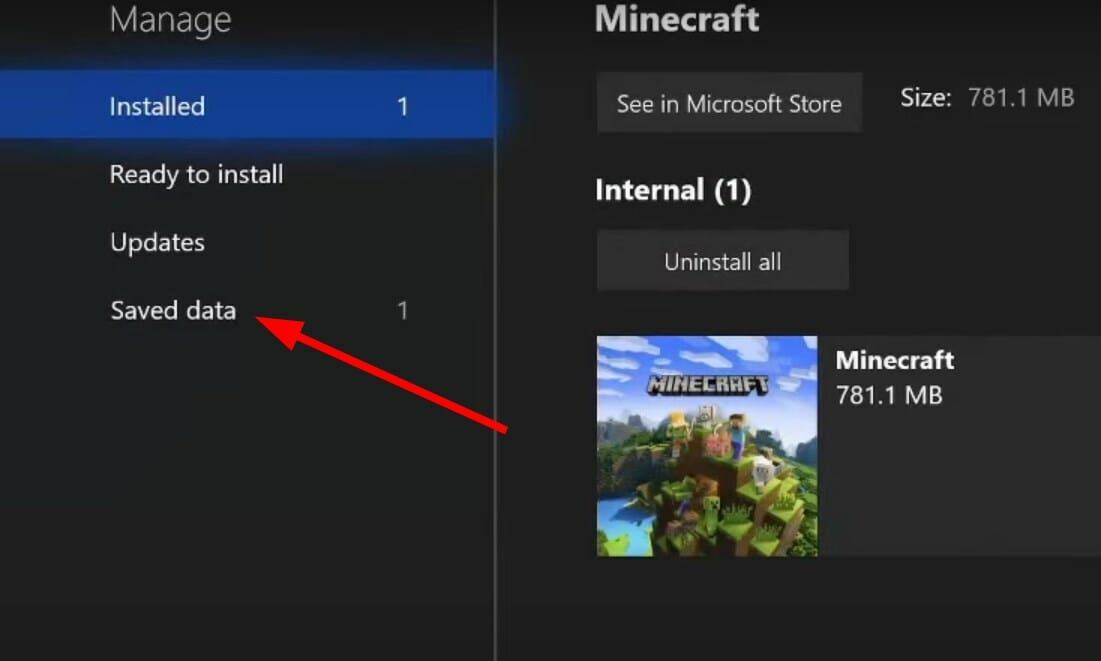Select the Minecraft cover art thumbnail

pos(707,446)
